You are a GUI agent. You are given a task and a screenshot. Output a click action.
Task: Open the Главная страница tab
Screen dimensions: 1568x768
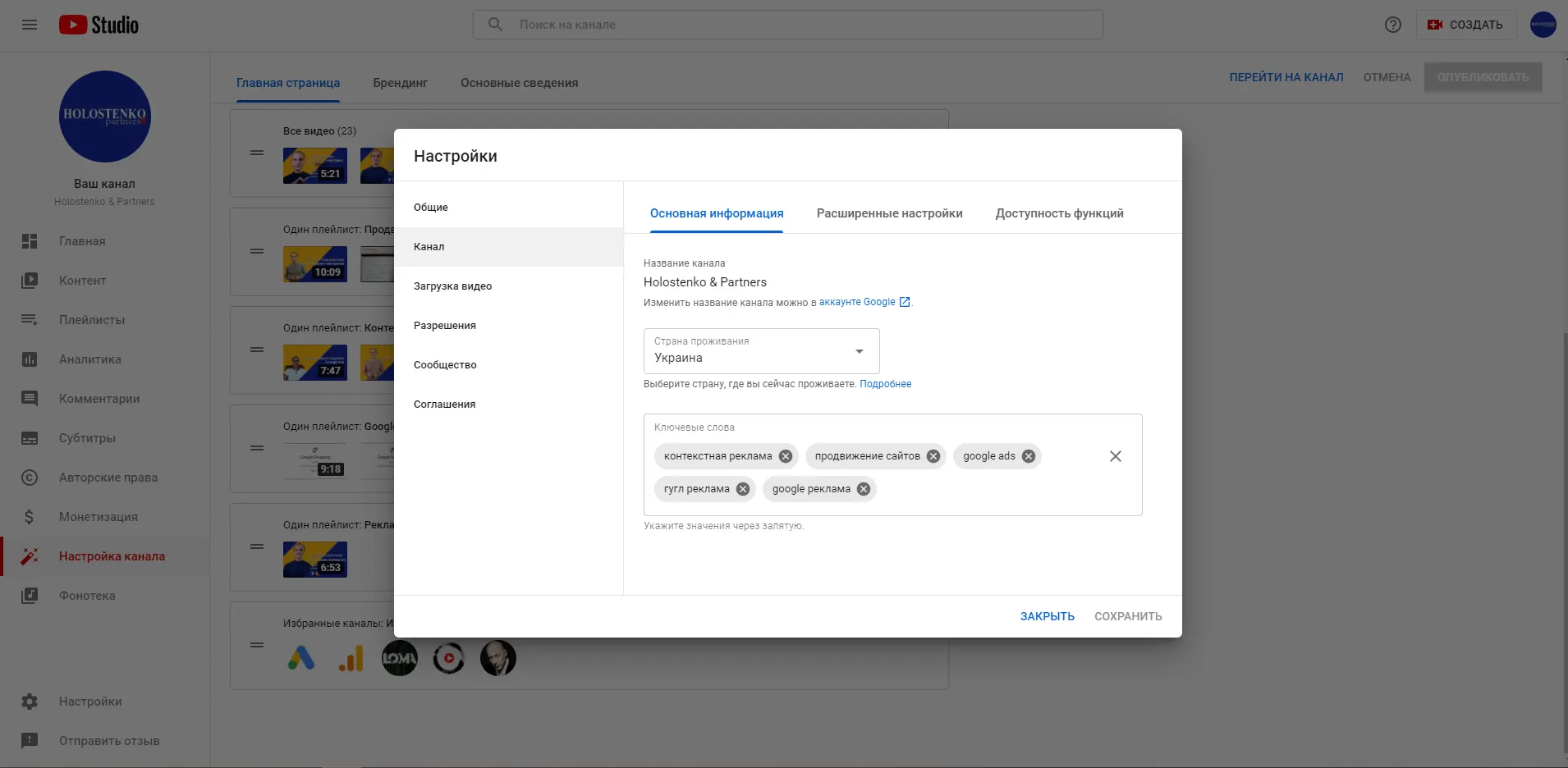click(288, 83)
